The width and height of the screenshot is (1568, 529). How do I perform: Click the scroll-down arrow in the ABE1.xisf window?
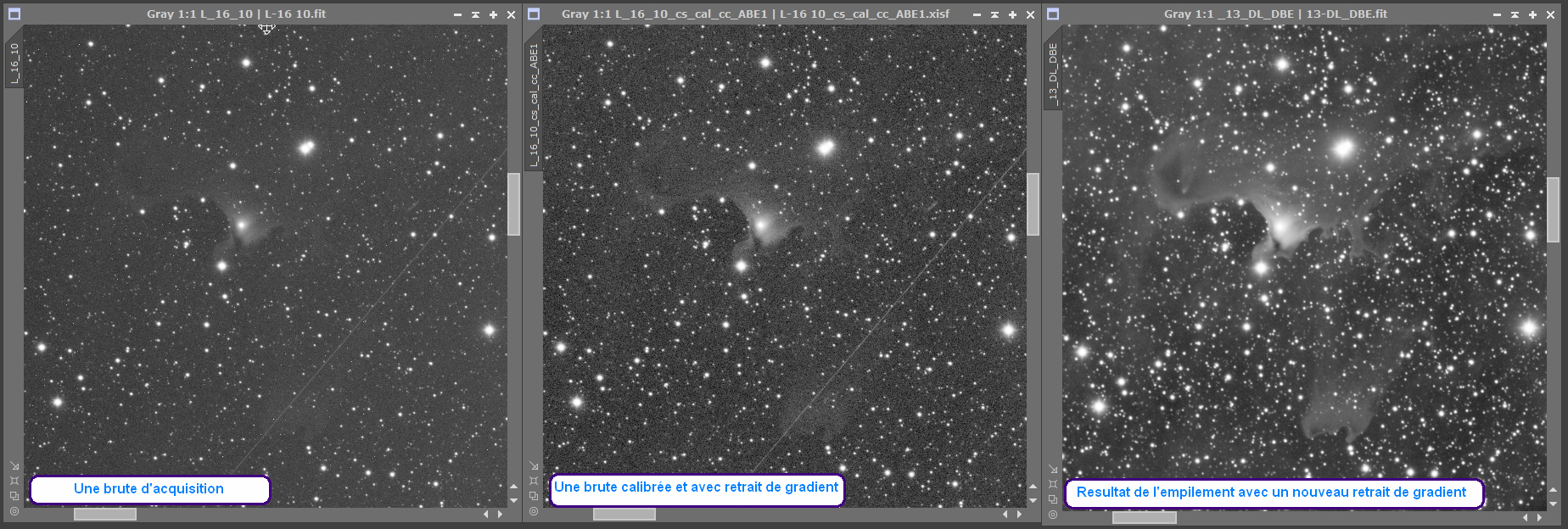(x=1033, y=500)
